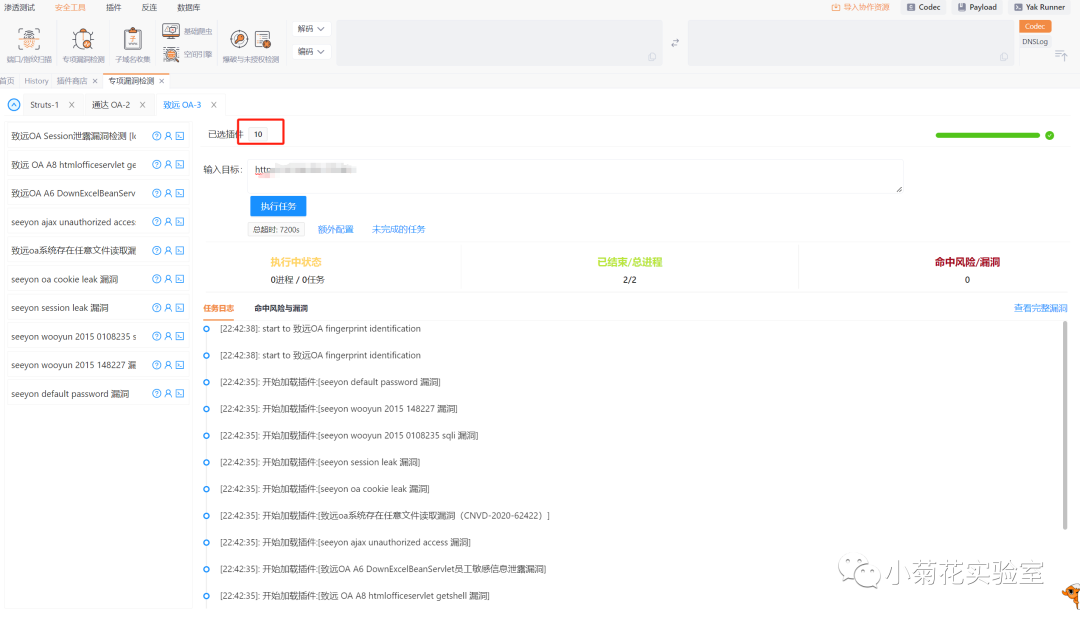Open the port/fingerprint scan tool

pos(29,45)
